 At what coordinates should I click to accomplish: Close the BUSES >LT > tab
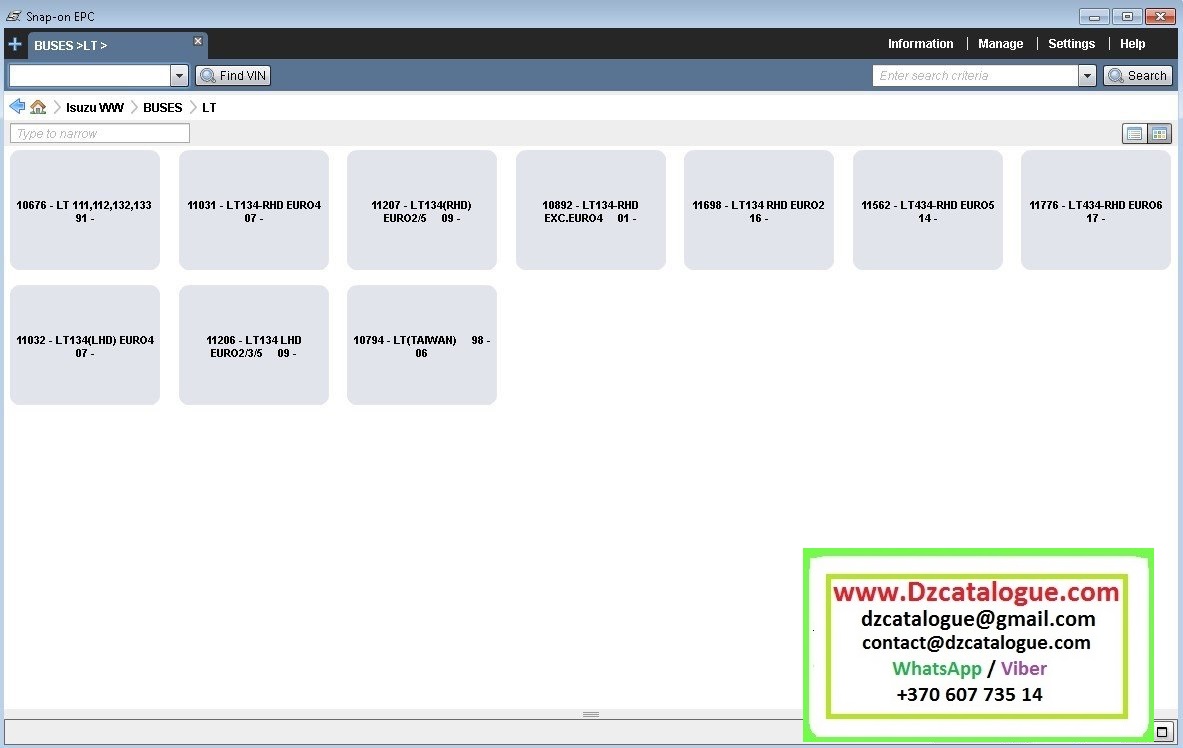[198, 41]
